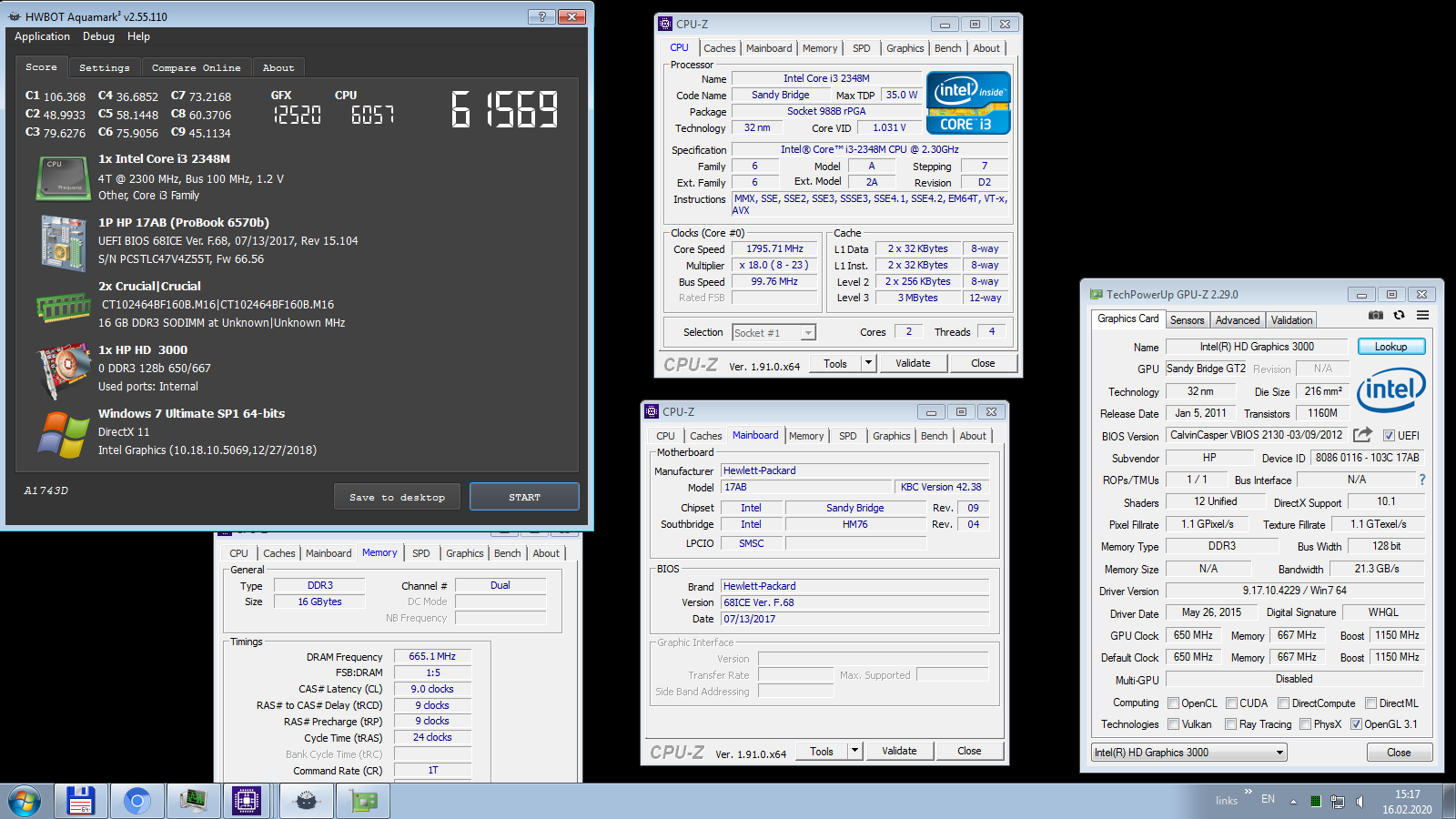
Task: Click the RAM stick icon in Aquamark
Action: coord(62,307)
